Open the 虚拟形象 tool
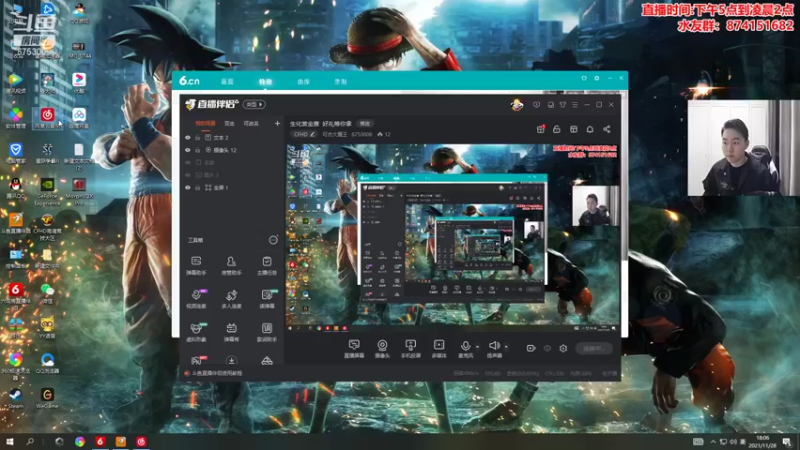 pyautogui.click(x=196, y=332)
